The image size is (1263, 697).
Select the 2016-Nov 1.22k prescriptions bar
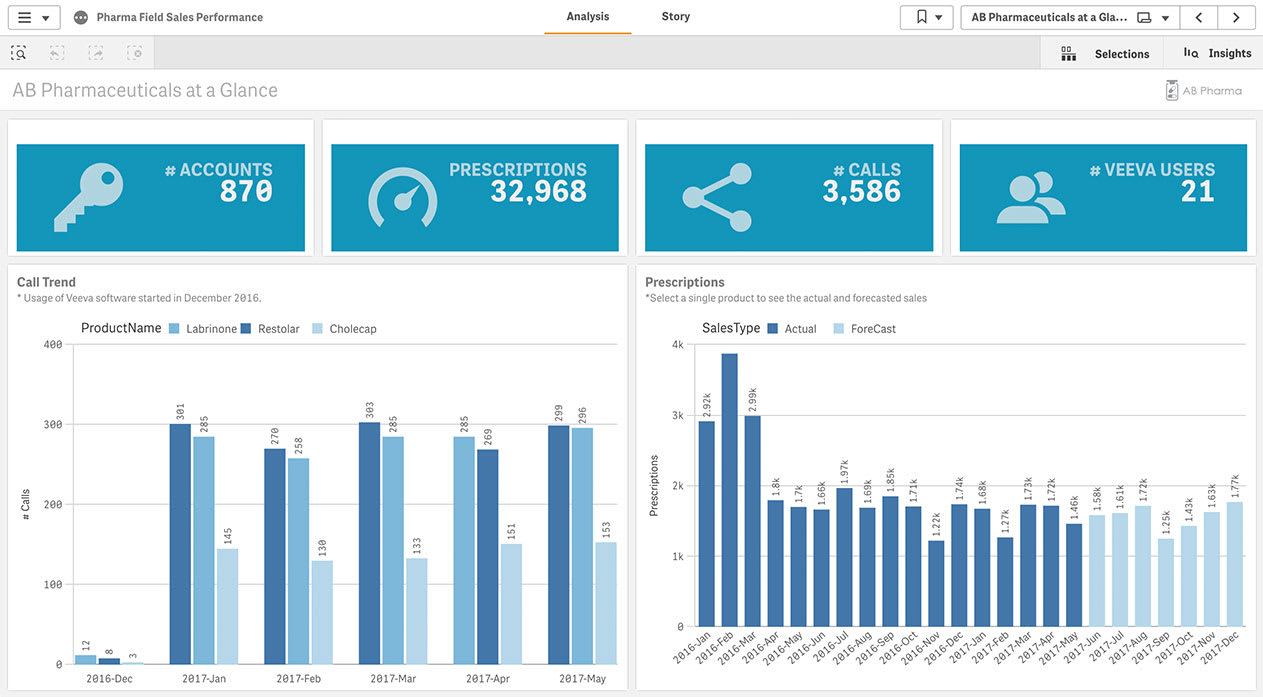[936, 584]
